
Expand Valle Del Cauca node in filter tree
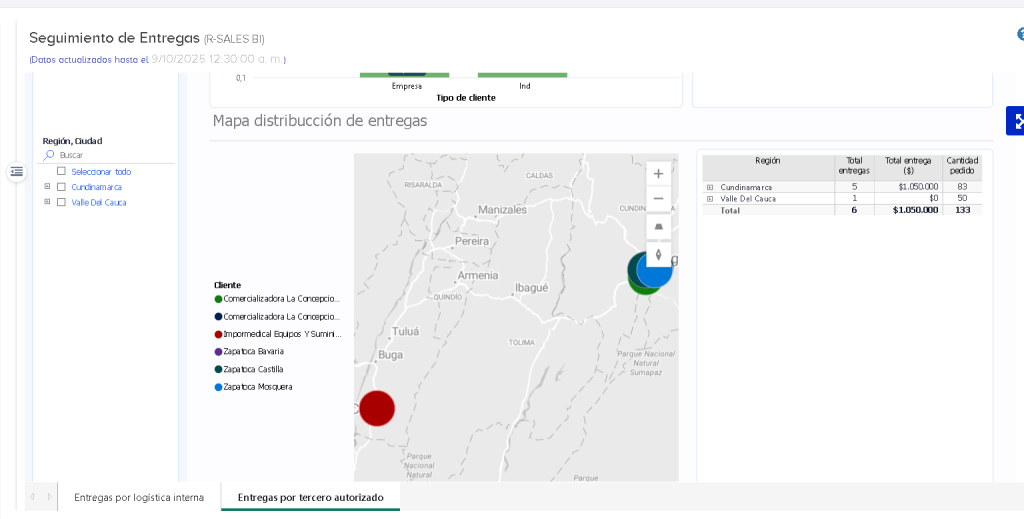(x=47, y=202)
